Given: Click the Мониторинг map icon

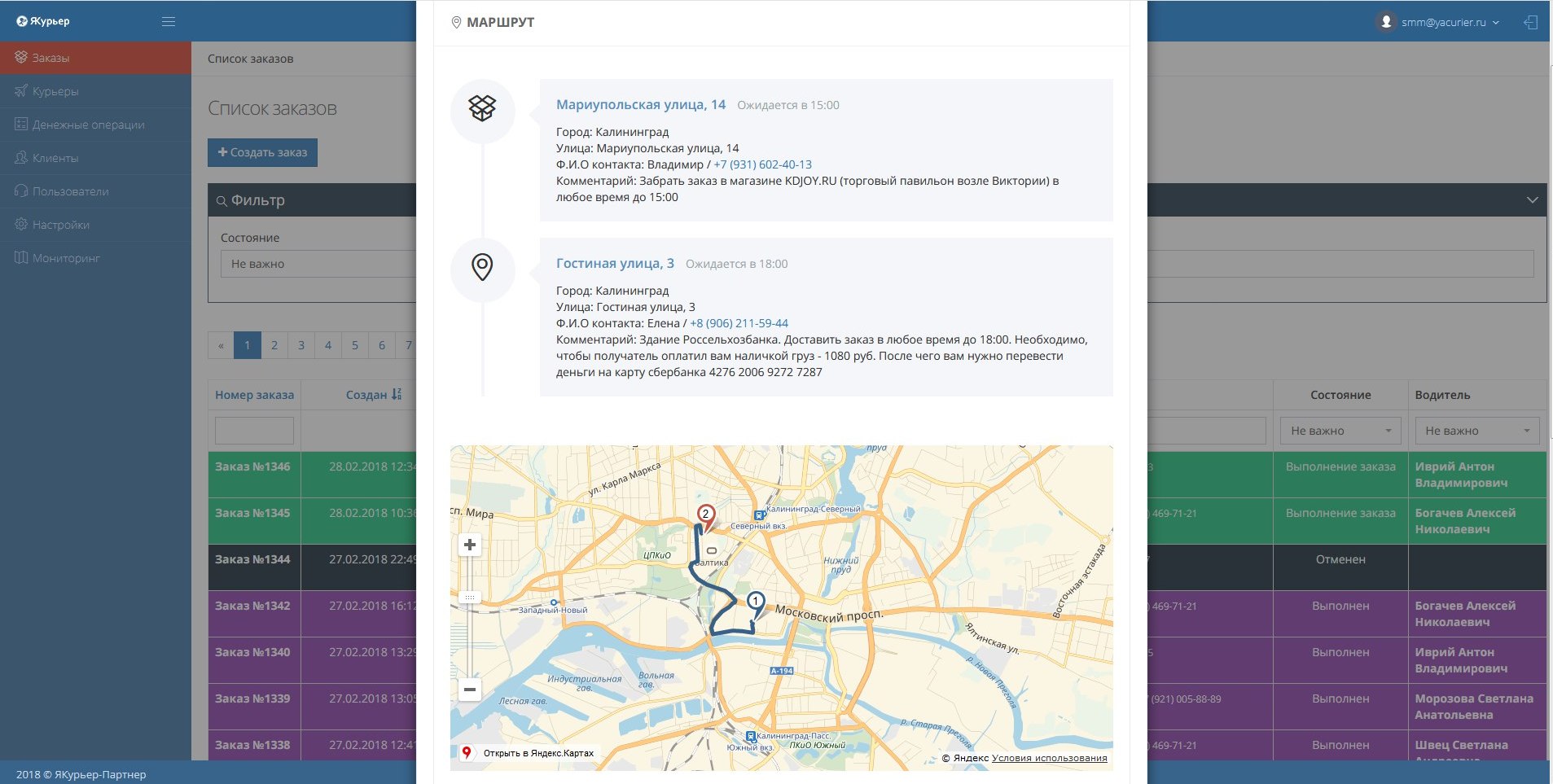Looking at the screenshot, I should click(21, 258).
